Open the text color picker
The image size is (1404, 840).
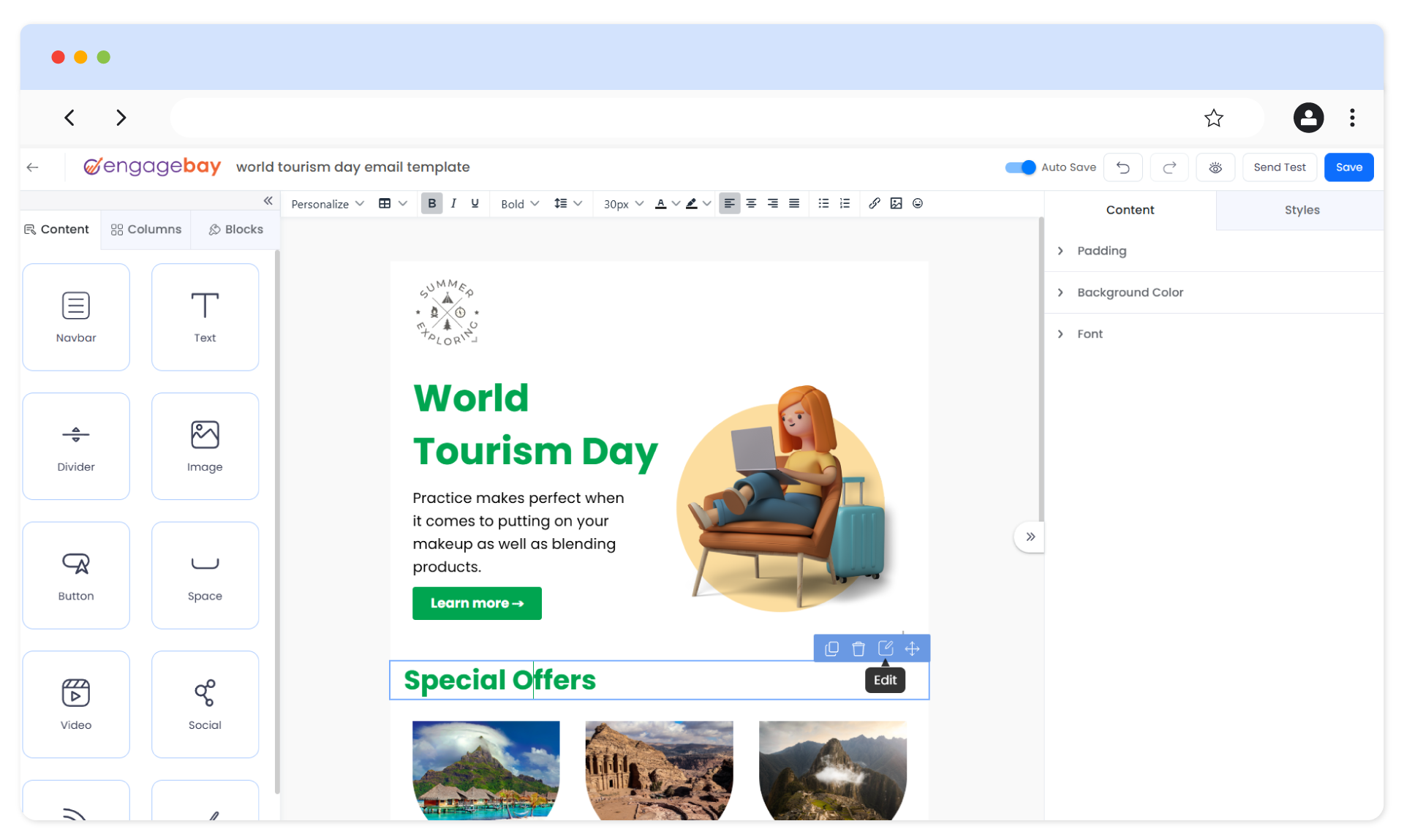(662, 203)
